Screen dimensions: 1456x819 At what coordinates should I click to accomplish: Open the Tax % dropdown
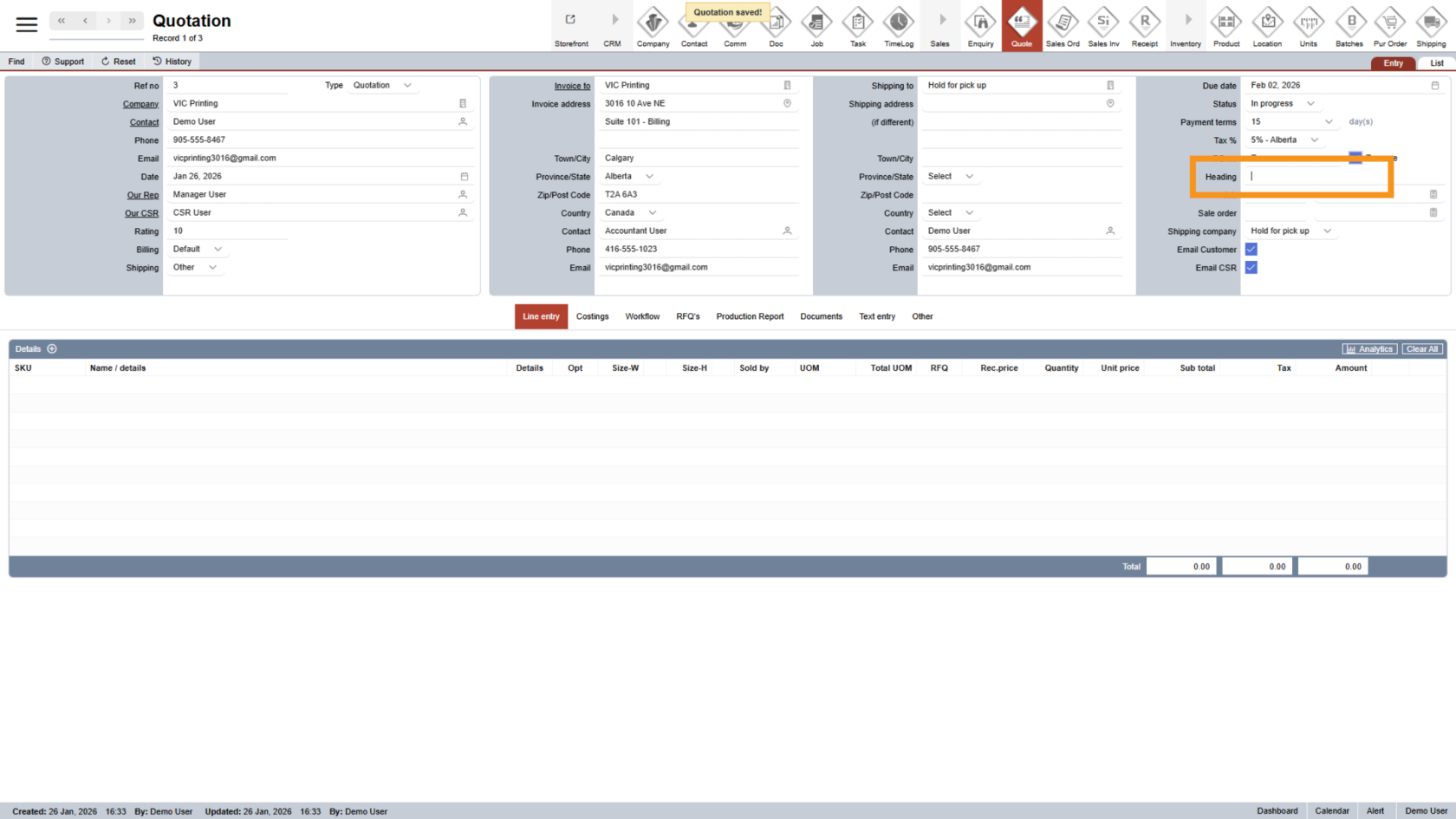coord(1314,140)
